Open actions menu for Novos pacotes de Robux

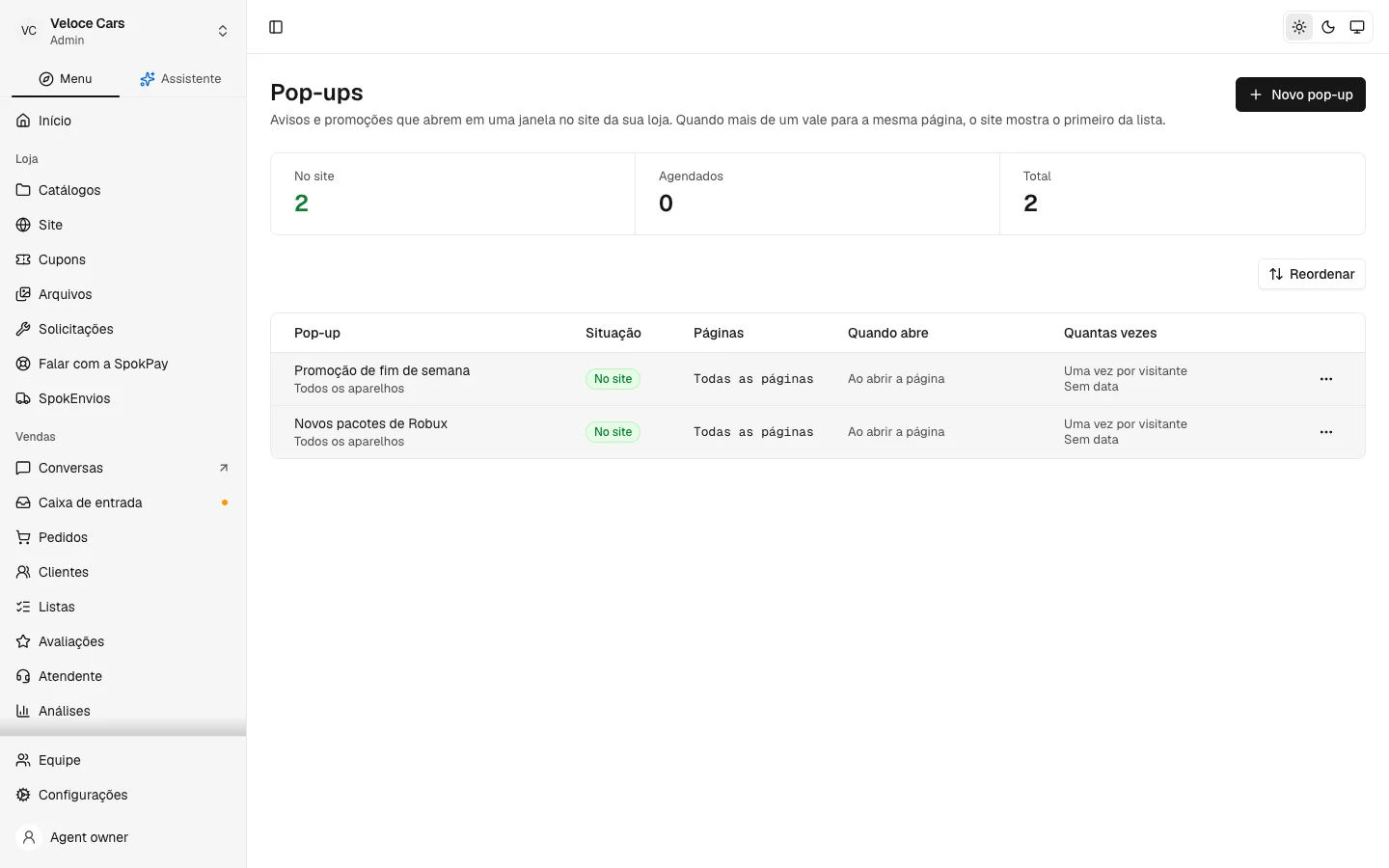(x=1326, y=432)
